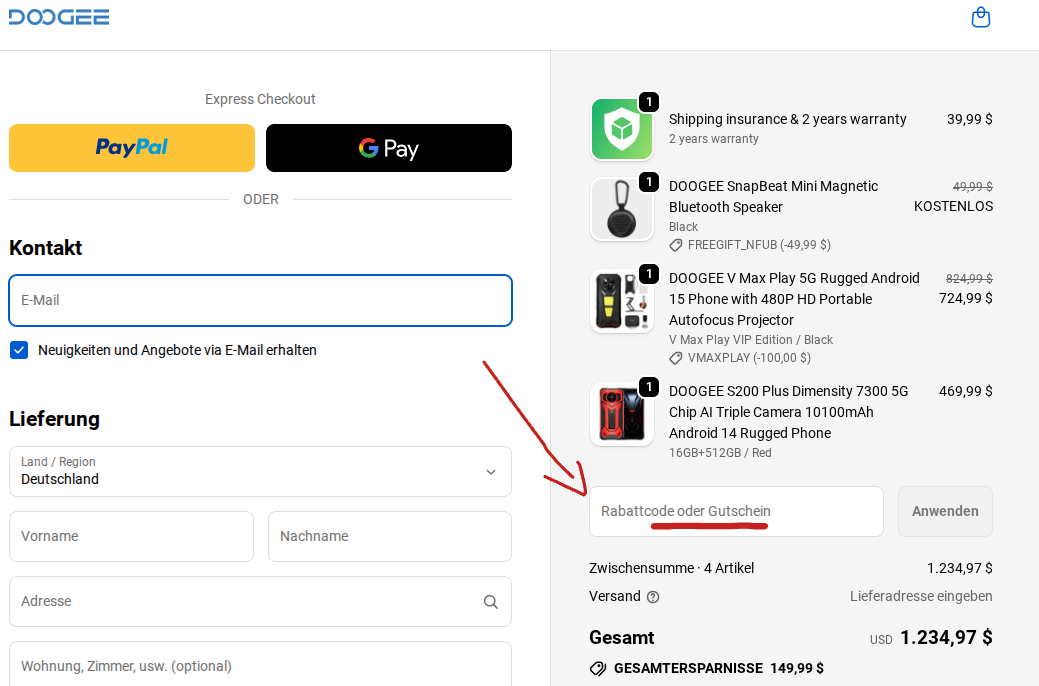Screen dimensions: 1039x686
Task: Click the V Max Play phone thumbnail
Action: tap(622, 301)
